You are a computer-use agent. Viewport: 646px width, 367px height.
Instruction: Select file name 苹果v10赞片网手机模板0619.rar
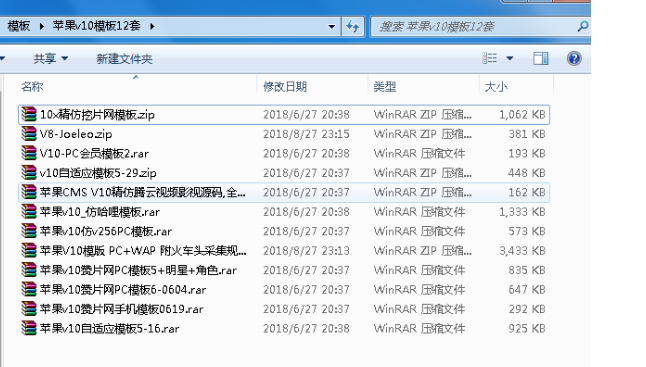[x=122, y=309]
